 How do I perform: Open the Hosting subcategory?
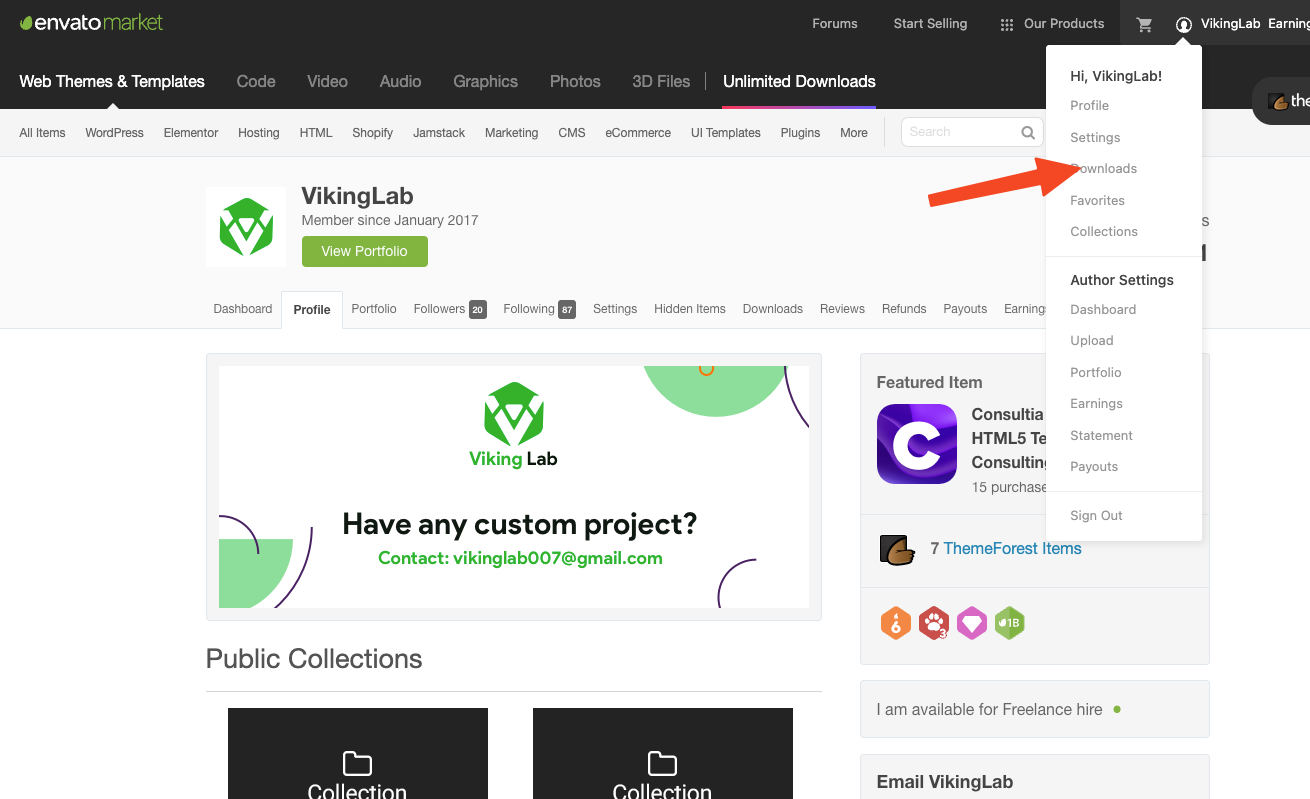(x=259, y=133)
